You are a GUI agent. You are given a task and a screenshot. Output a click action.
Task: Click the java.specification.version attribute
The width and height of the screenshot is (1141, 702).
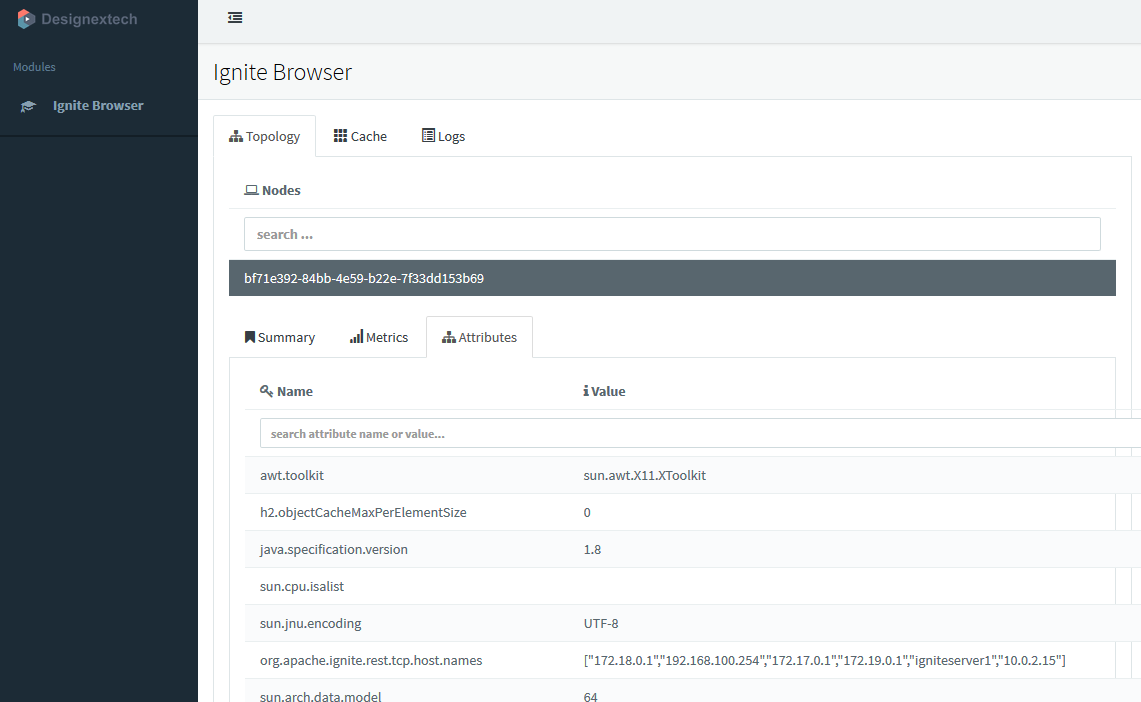pyautogui.click(x=333, y=549)
